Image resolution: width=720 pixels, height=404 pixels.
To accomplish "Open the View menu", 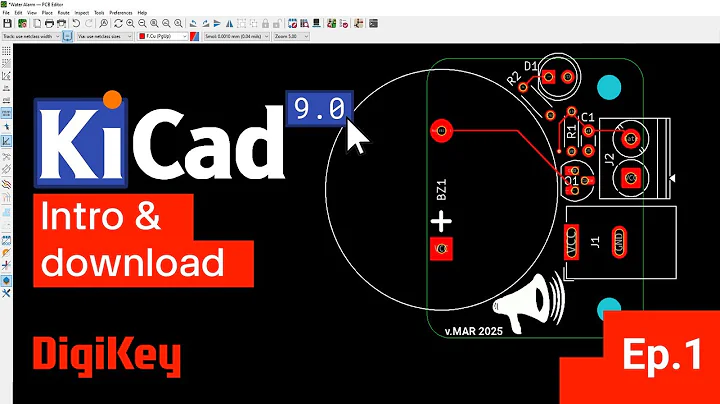I will click(32, 13).
